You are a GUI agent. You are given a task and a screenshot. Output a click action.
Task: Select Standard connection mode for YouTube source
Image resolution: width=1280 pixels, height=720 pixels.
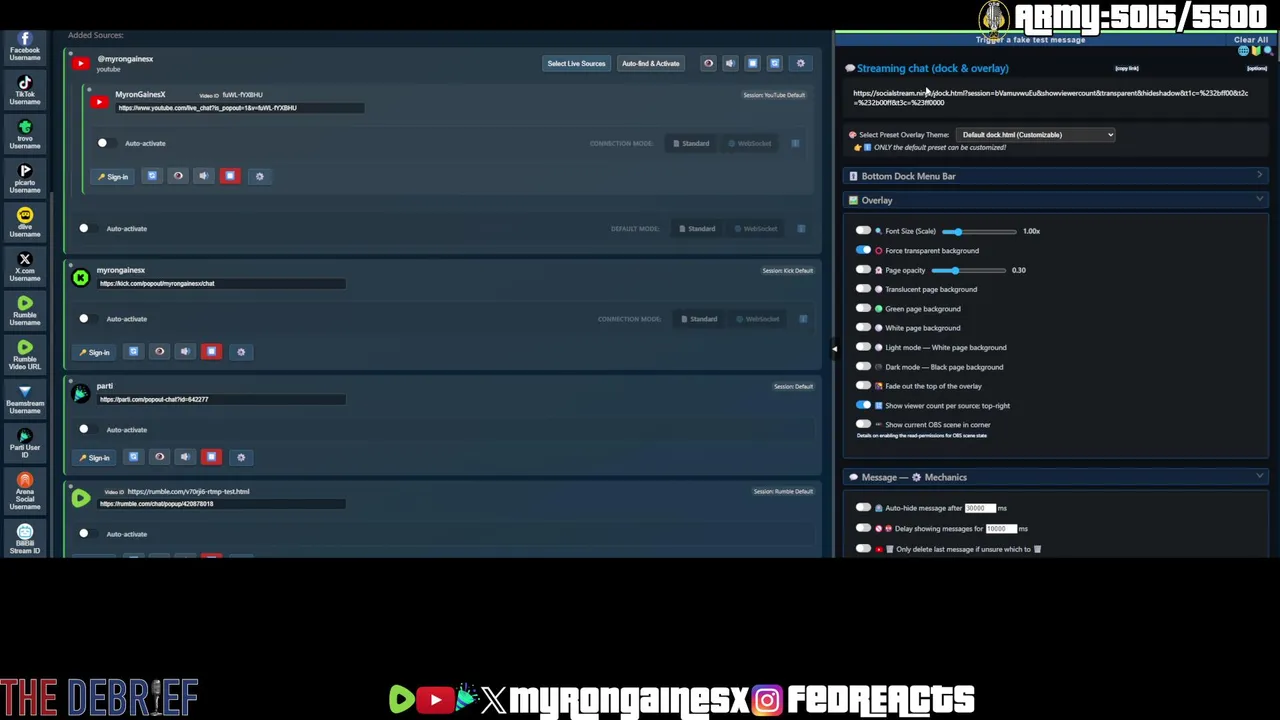(691, 143)
